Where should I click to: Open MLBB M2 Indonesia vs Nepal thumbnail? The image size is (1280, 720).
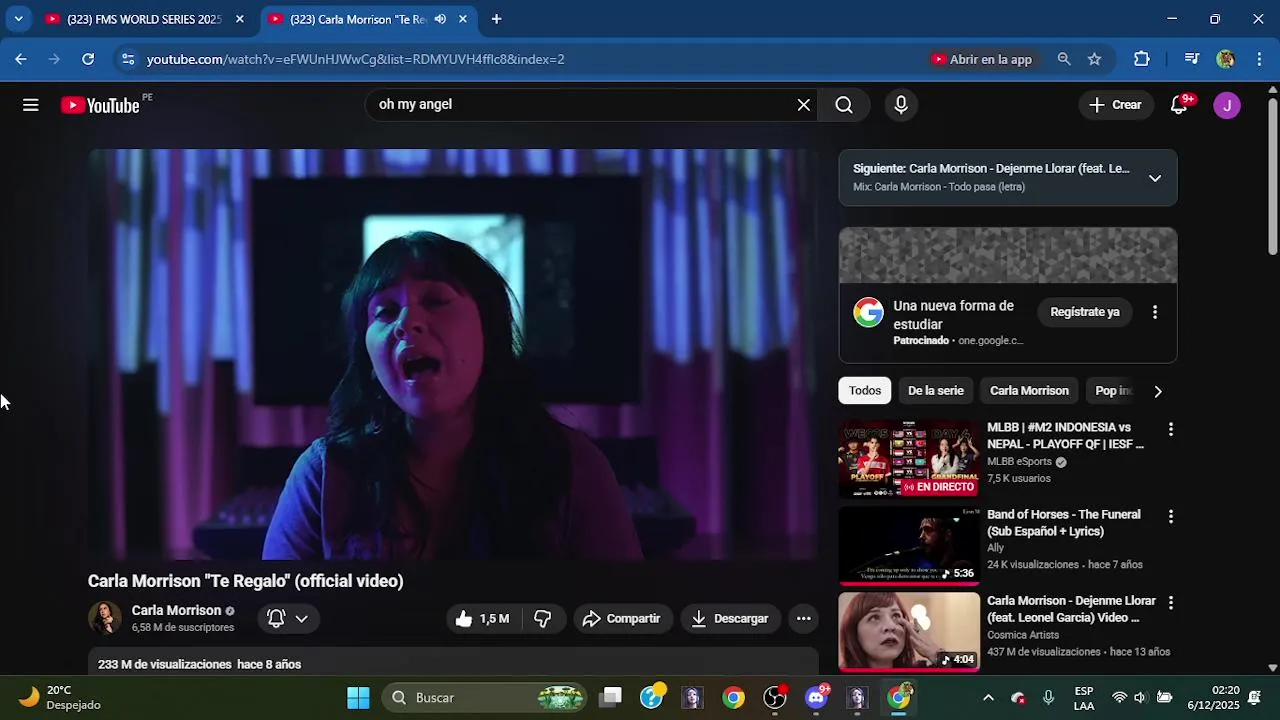[x=909, y=459]
